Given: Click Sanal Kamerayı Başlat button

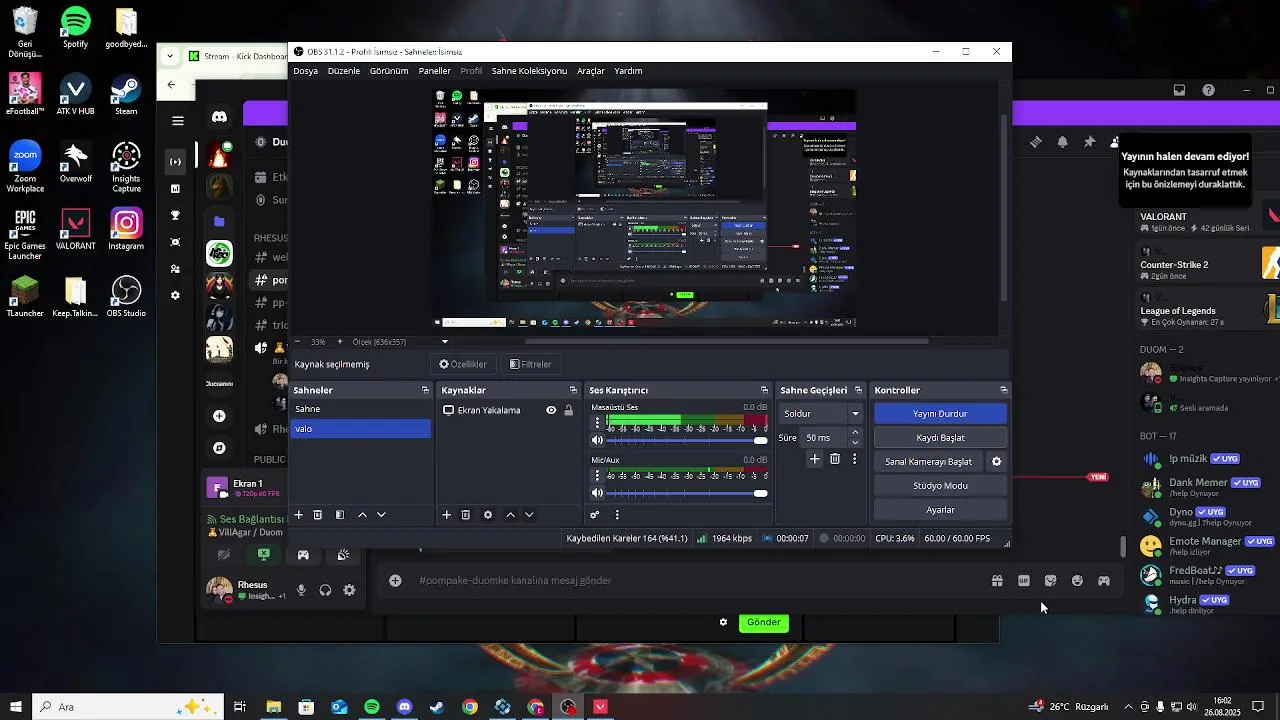Looking at the screenshot, I should pyautogui.click(x=928, y=462).
